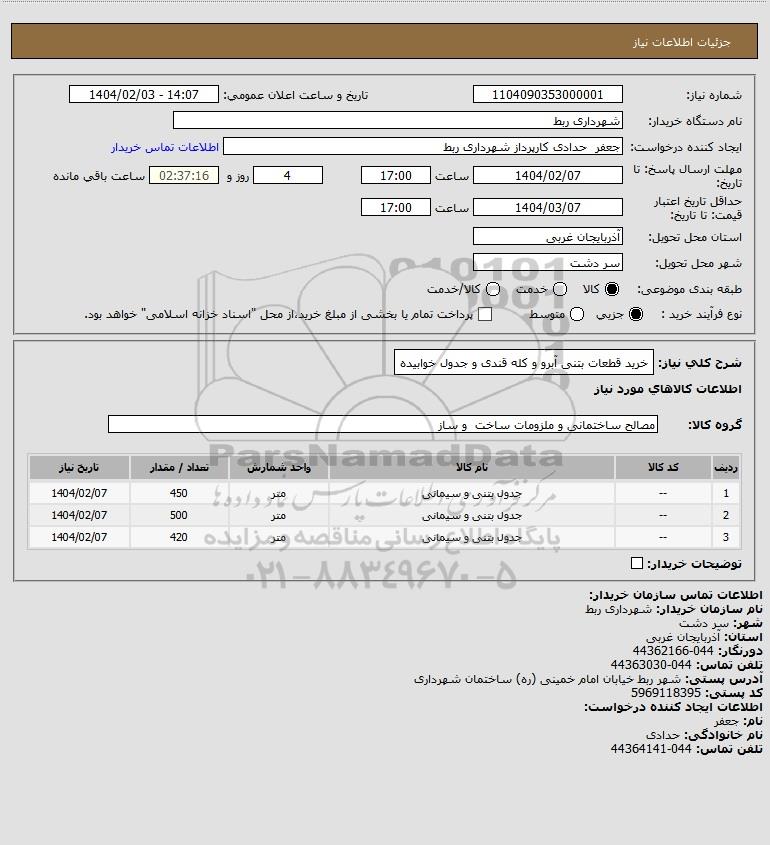
Task: Click the countdown timer 02:37:16
Action: click(184, 175)
